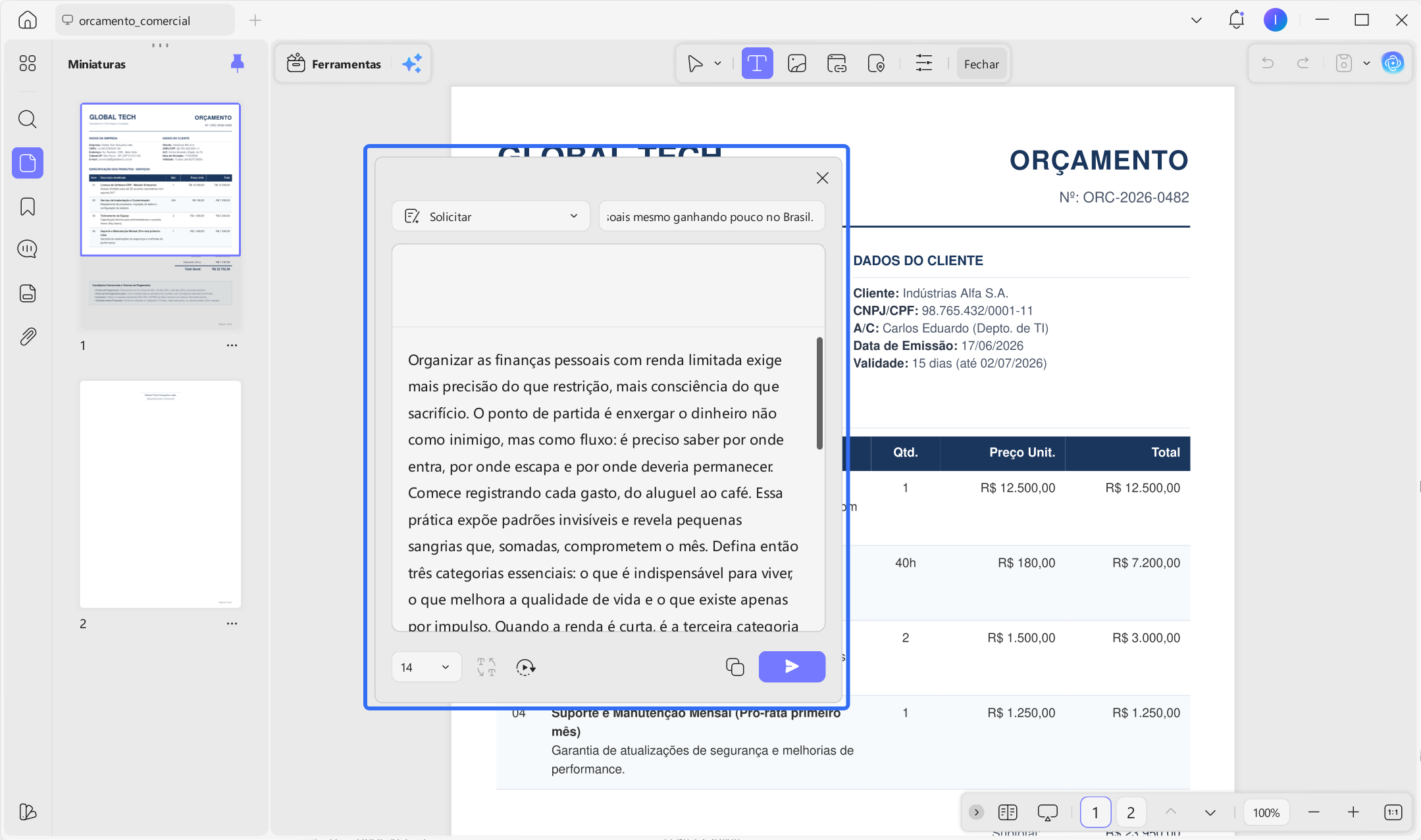This screenshot has height=840, width=1421.
Task: Zoom out with minus button
Action: tap(1314, 812)
